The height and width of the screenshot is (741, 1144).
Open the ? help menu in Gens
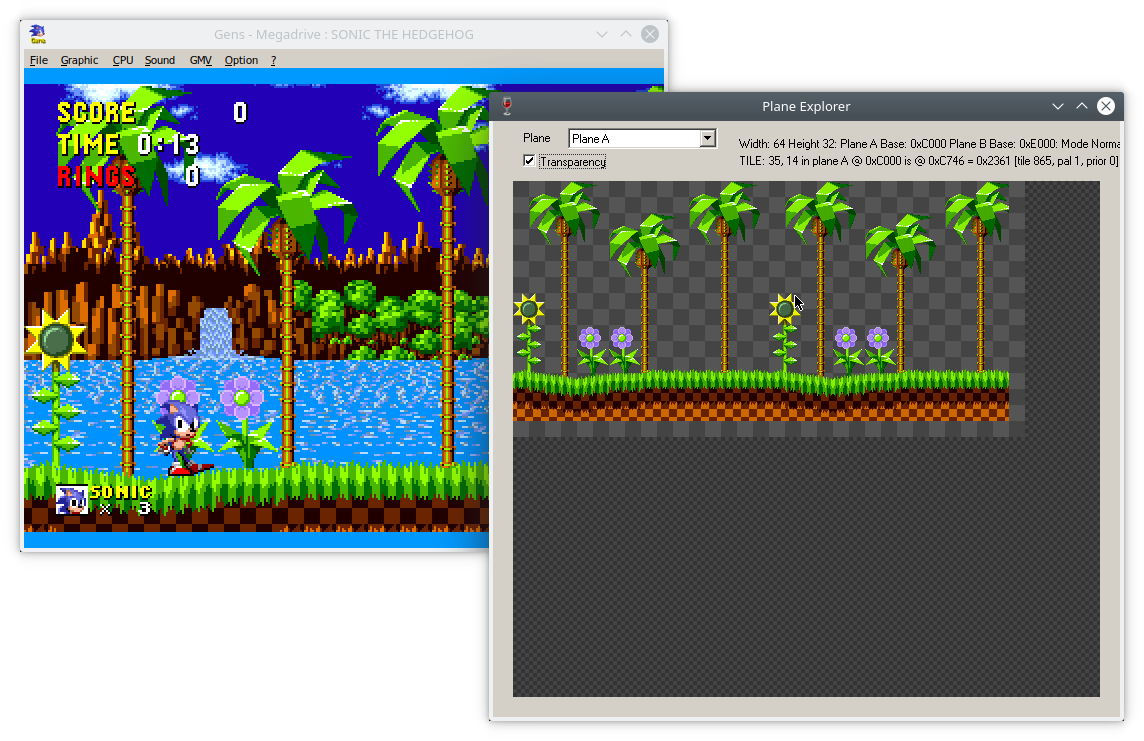click(x=274, y=60)
